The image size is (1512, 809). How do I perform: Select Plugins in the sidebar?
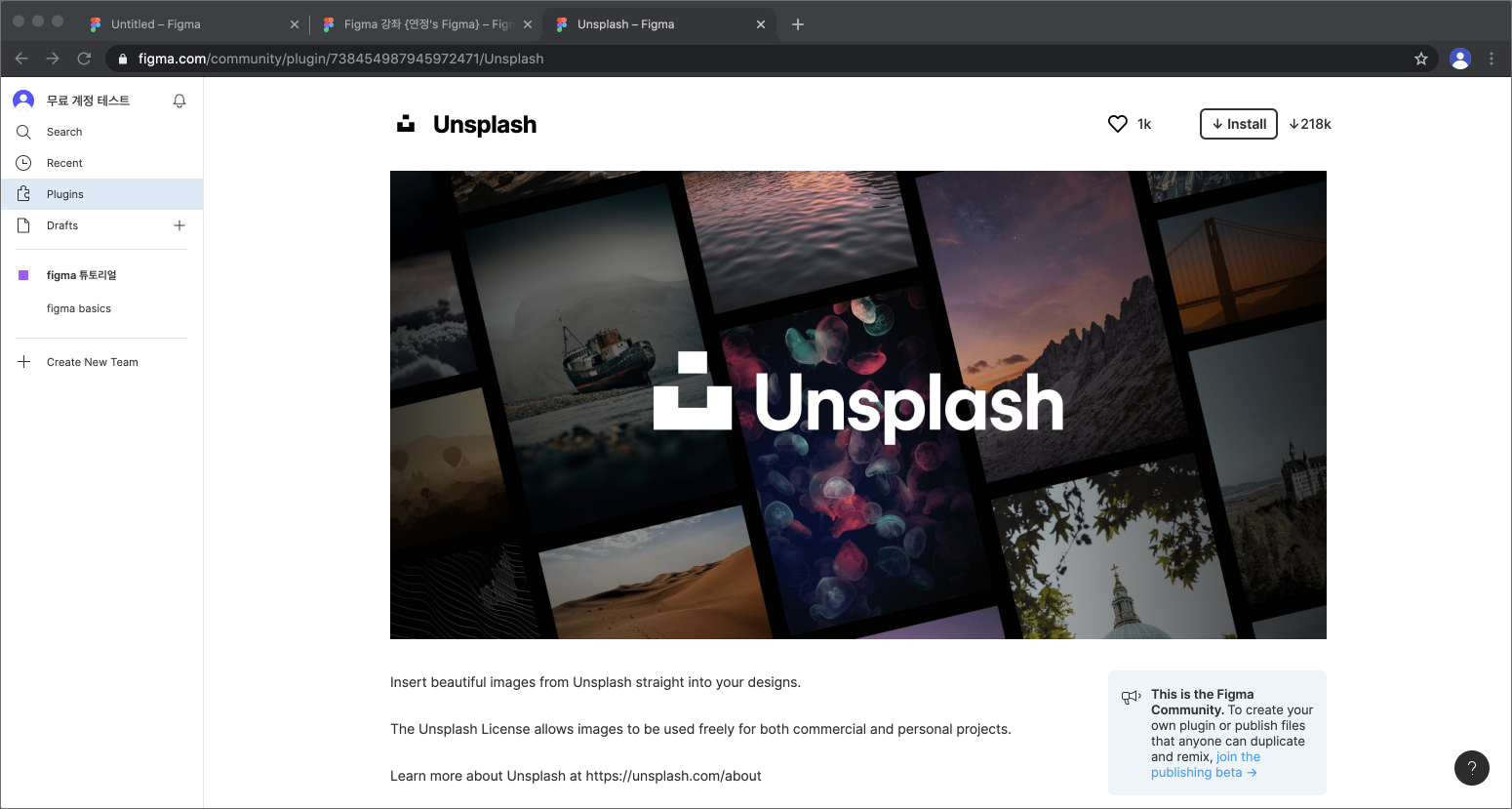pos(101,194)
